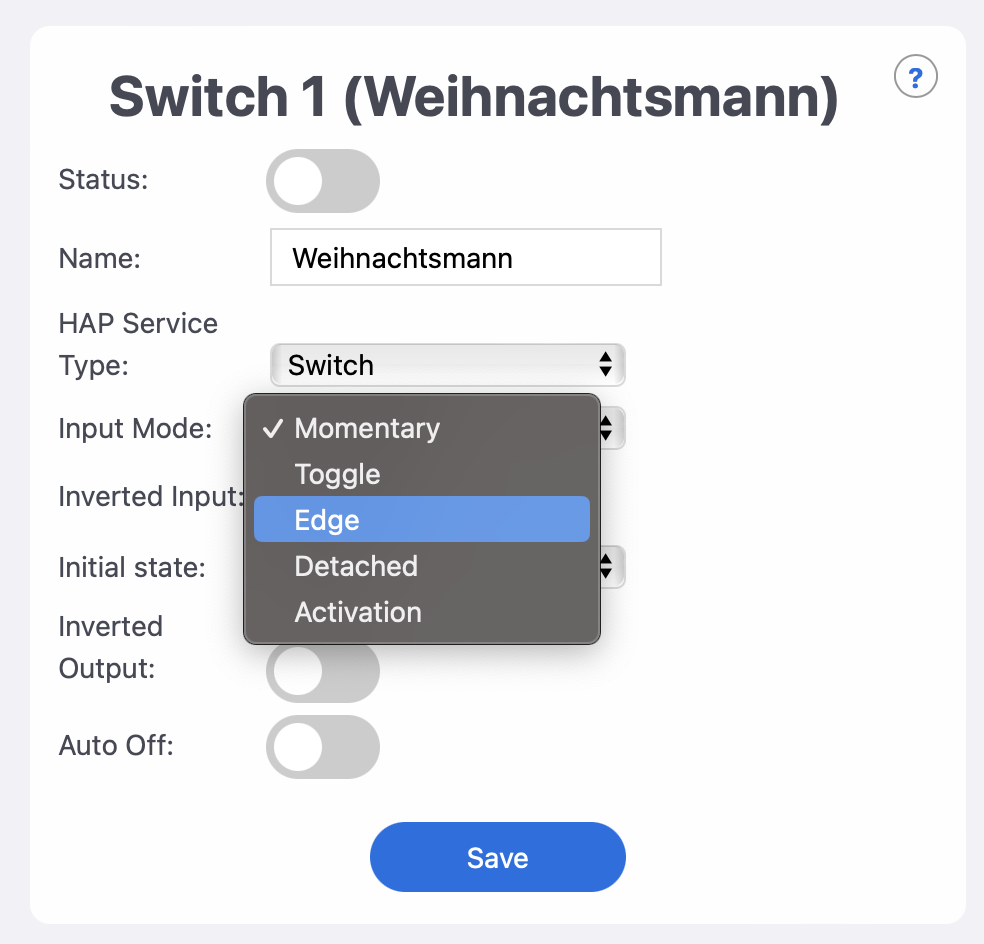Enable Inverted Output
The height and width of the screenshot is (944, 984).
point(322,670)
